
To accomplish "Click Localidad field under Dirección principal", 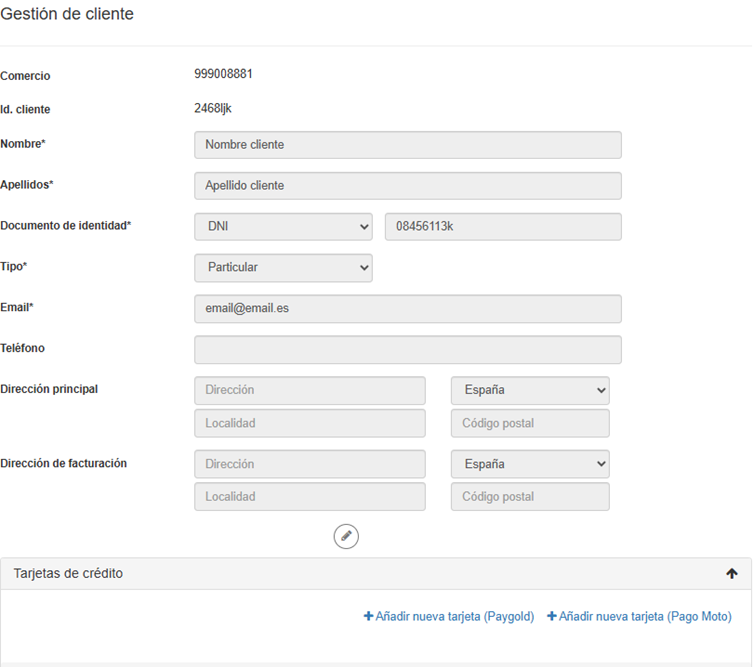I will pos(310,423).
